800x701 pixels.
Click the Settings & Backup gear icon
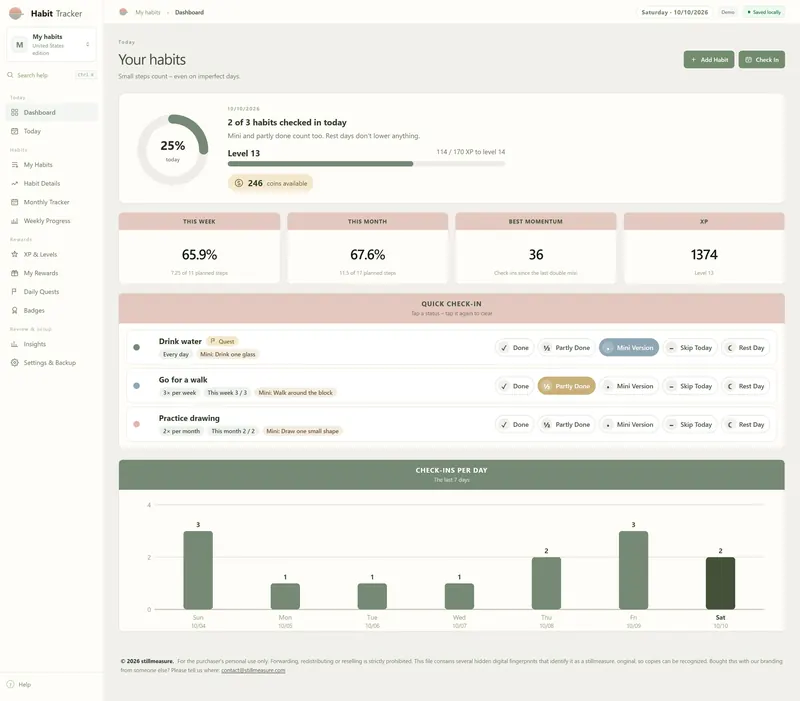coord(14,363)
